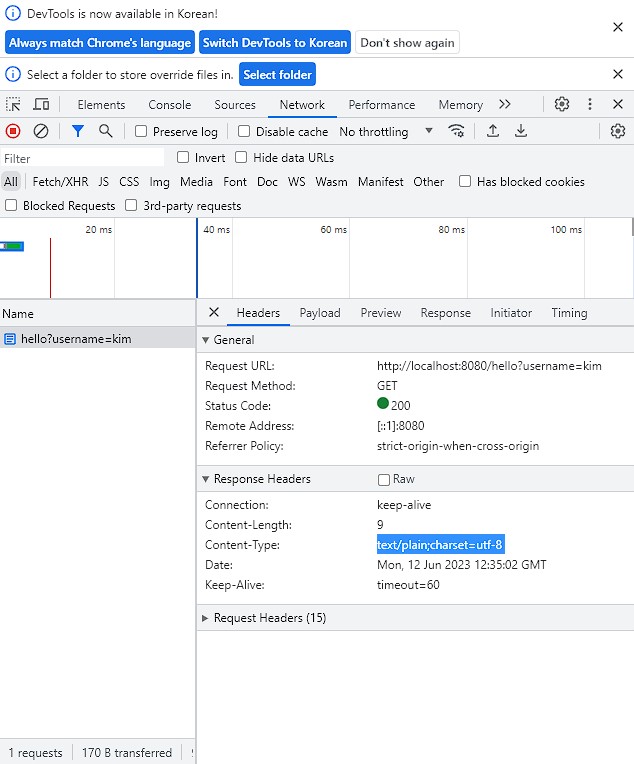The height and width of the screenshot is (764, 634).
Task: Click the info icon in override folder banner
Action: tap(13, 74)
